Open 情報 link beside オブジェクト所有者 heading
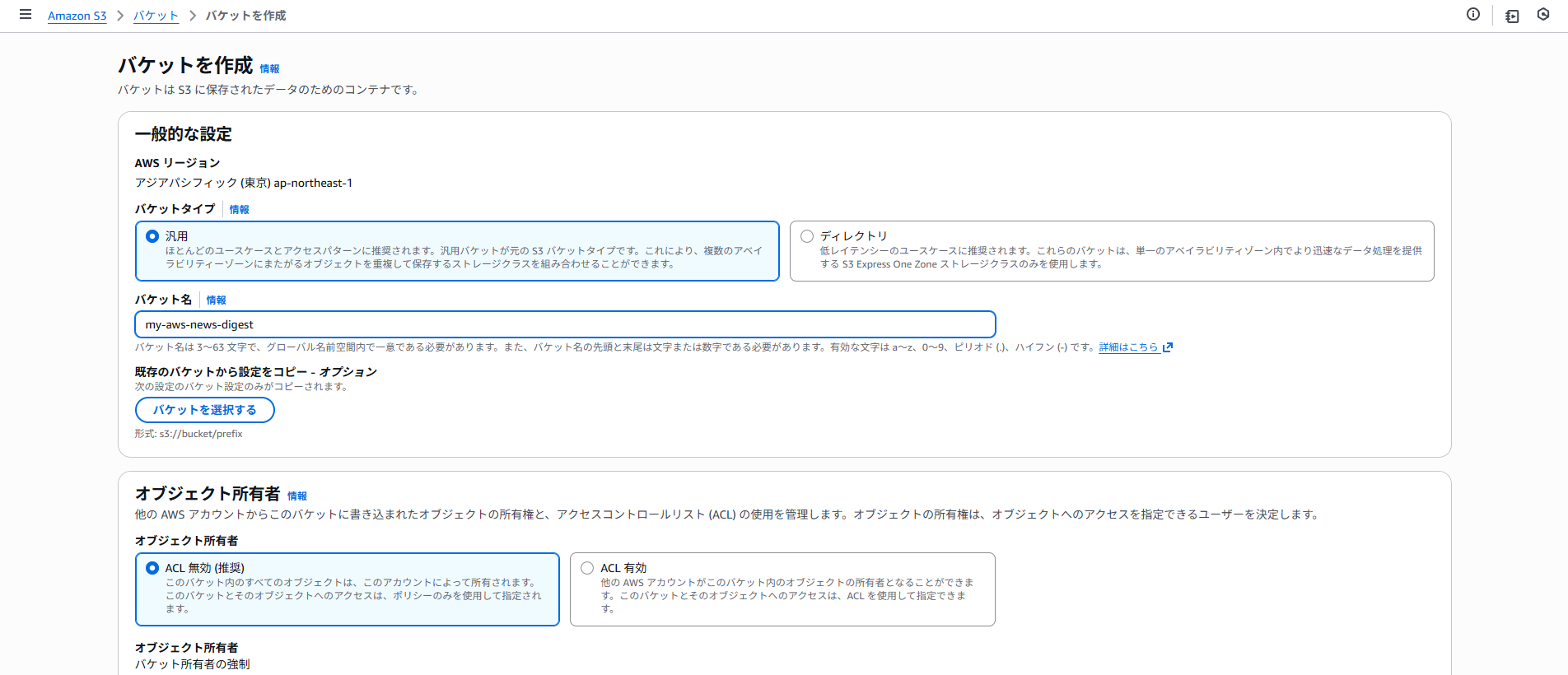Screen dimensions: 1568x675 point(296,496)
